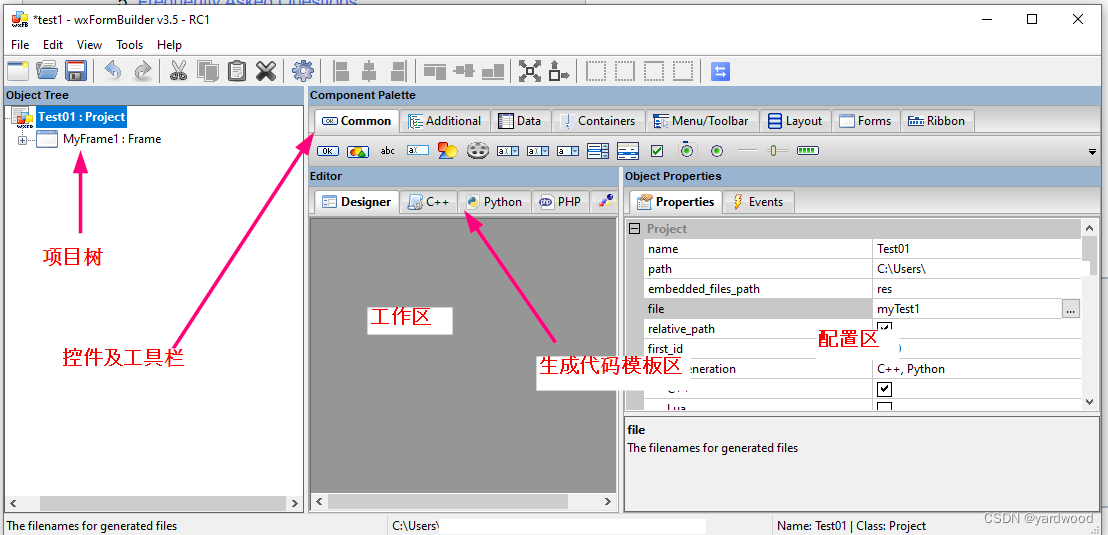The image size is (1108, 535).
Task: Open the Edit menu
Action: [x=53, y=45]
